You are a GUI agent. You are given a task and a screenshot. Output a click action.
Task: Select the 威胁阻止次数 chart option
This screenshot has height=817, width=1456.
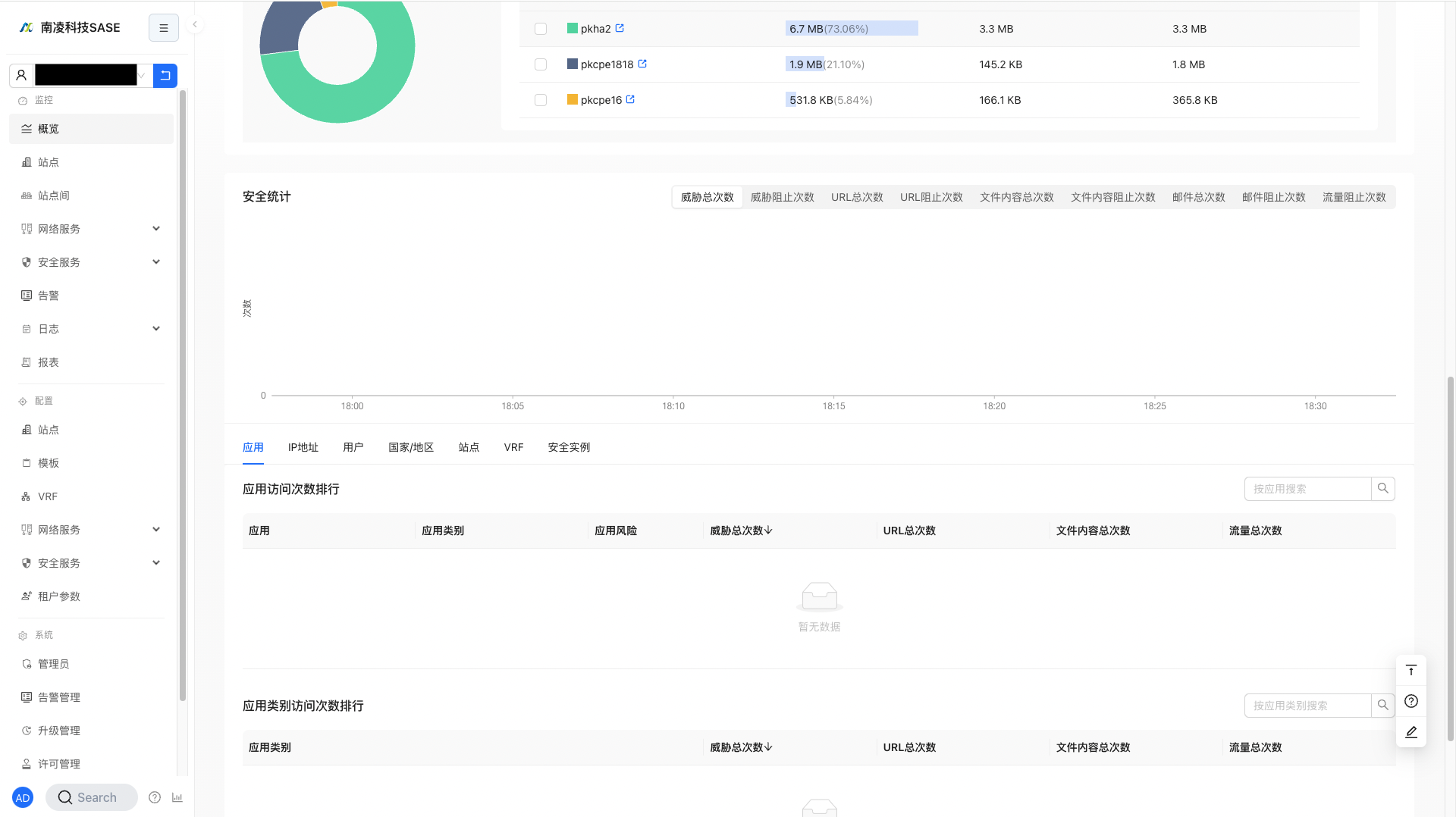783,197
